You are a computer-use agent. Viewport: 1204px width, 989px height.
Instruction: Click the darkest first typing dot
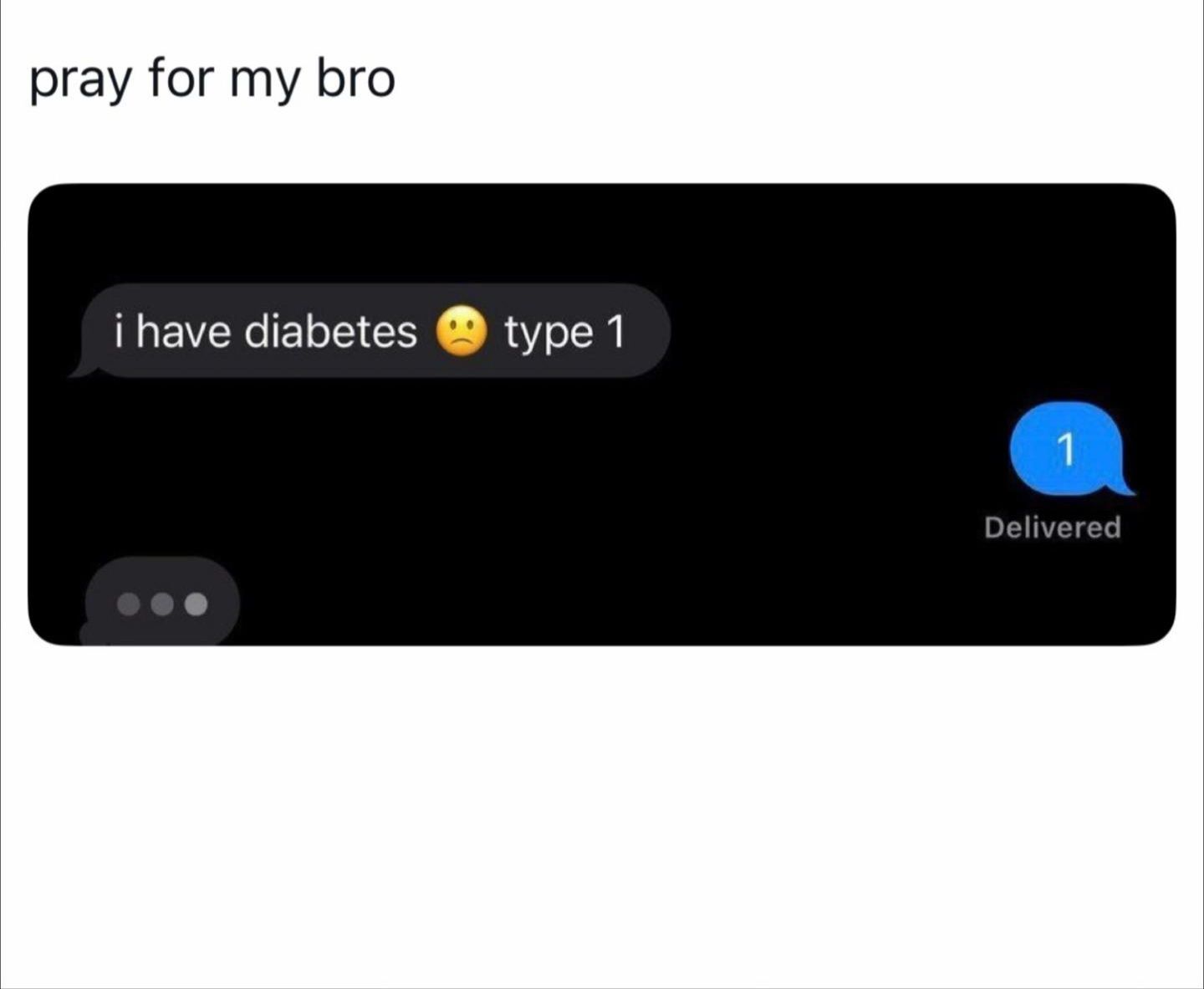(x=128, y=604)
